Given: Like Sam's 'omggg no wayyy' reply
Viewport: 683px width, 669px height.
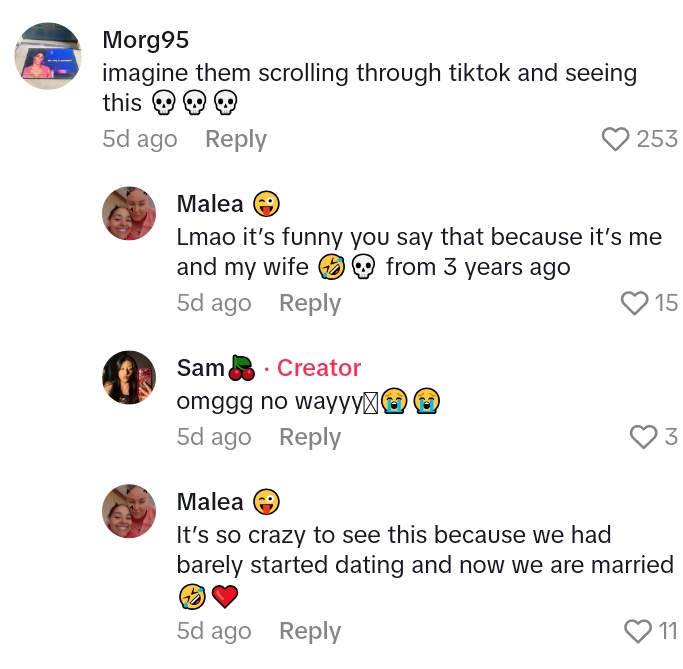Looking at the screenshot, I should [643, 437].
